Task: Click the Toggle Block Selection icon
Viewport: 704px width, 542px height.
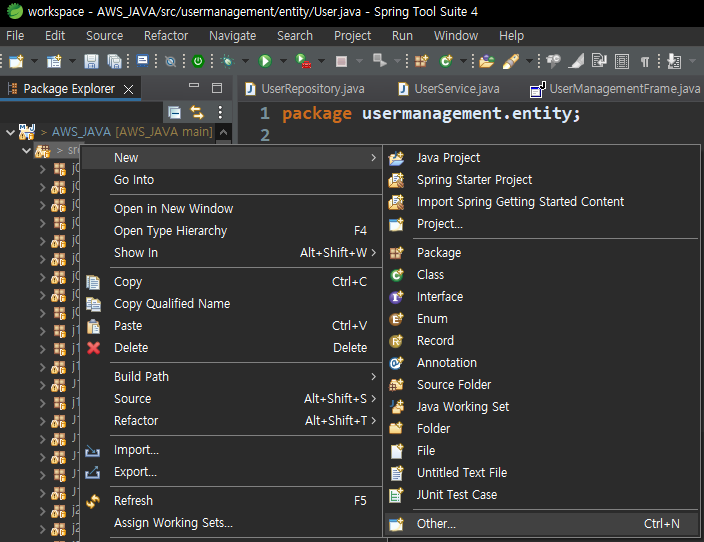Action: click(x=622, y=61)
